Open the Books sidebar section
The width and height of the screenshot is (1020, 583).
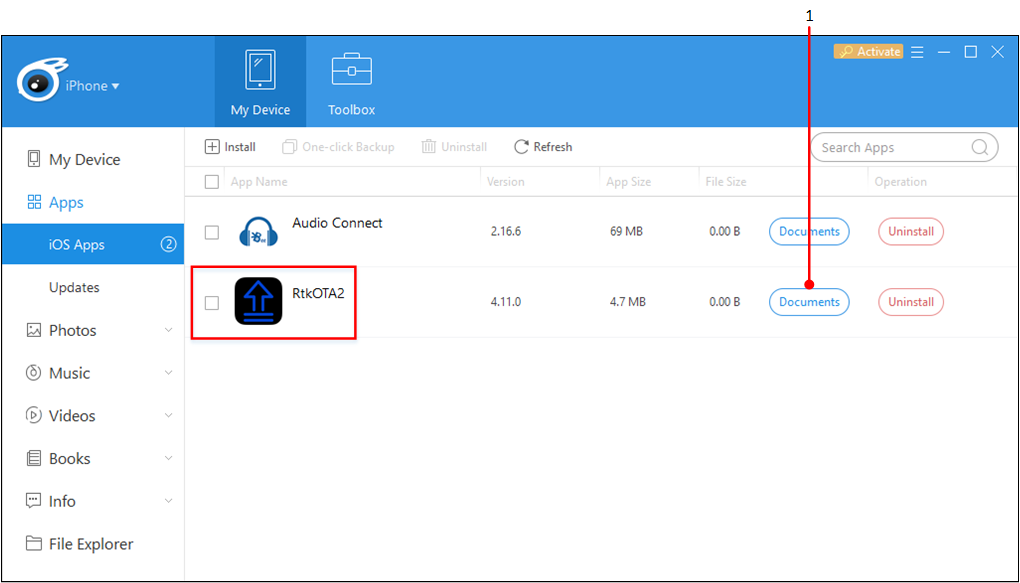(92, 459)
